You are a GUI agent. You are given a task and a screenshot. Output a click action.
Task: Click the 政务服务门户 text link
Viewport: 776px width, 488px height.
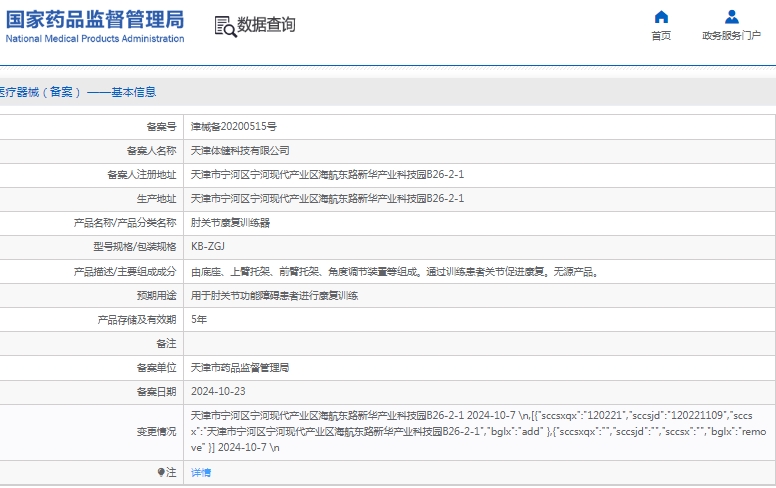pos(731,36)
